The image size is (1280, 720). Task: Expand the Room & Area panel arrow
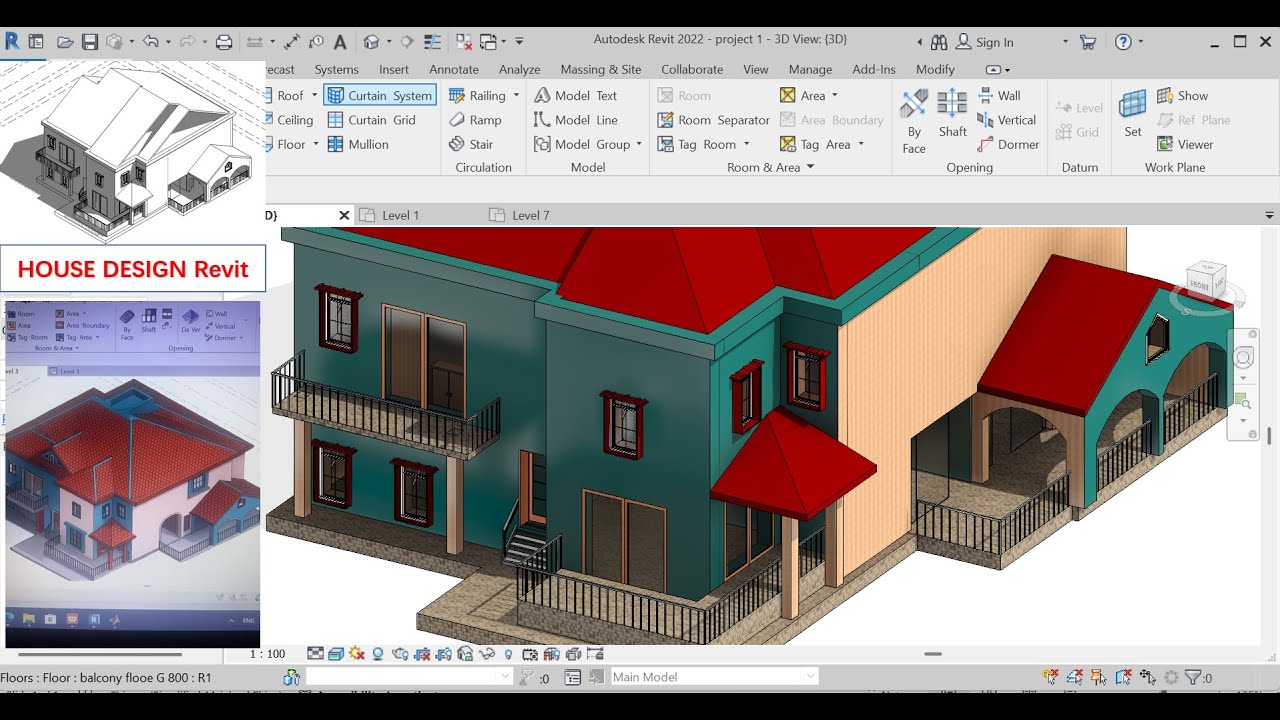pos(810,168)
